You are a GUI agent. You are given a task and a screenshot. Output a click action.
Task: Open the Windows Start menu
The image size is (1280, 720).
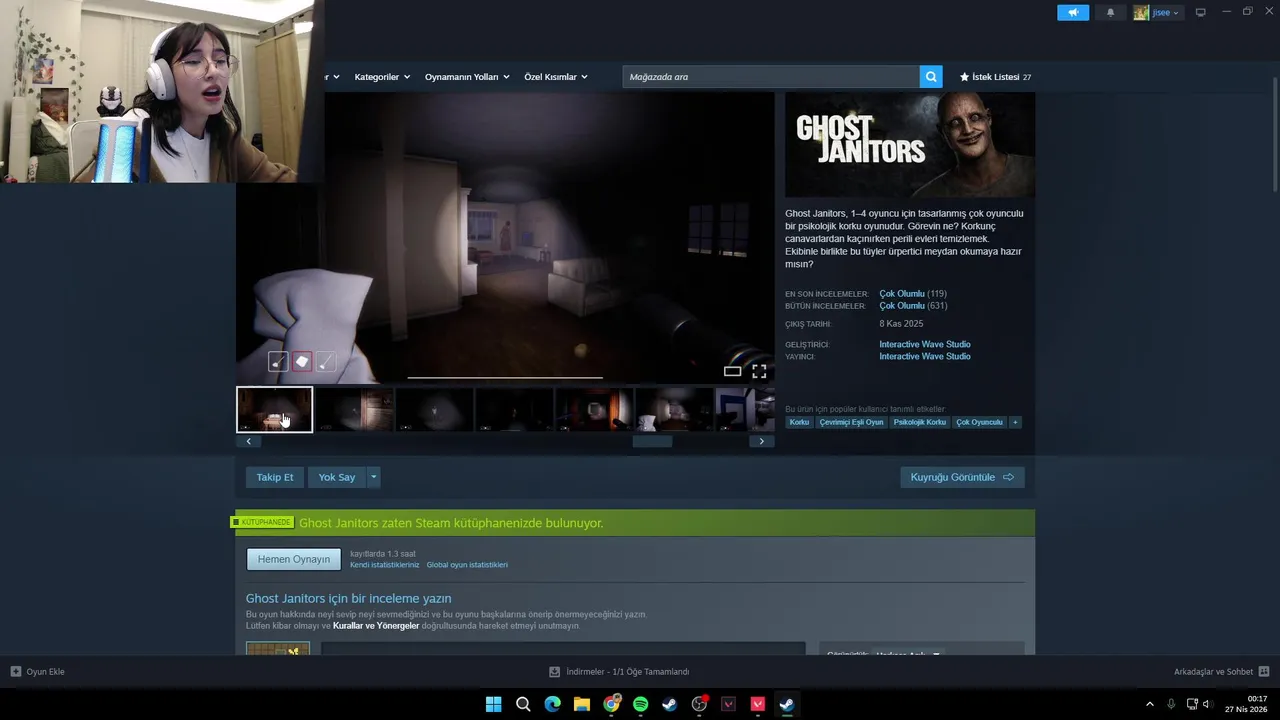click(x=494, y=704)
